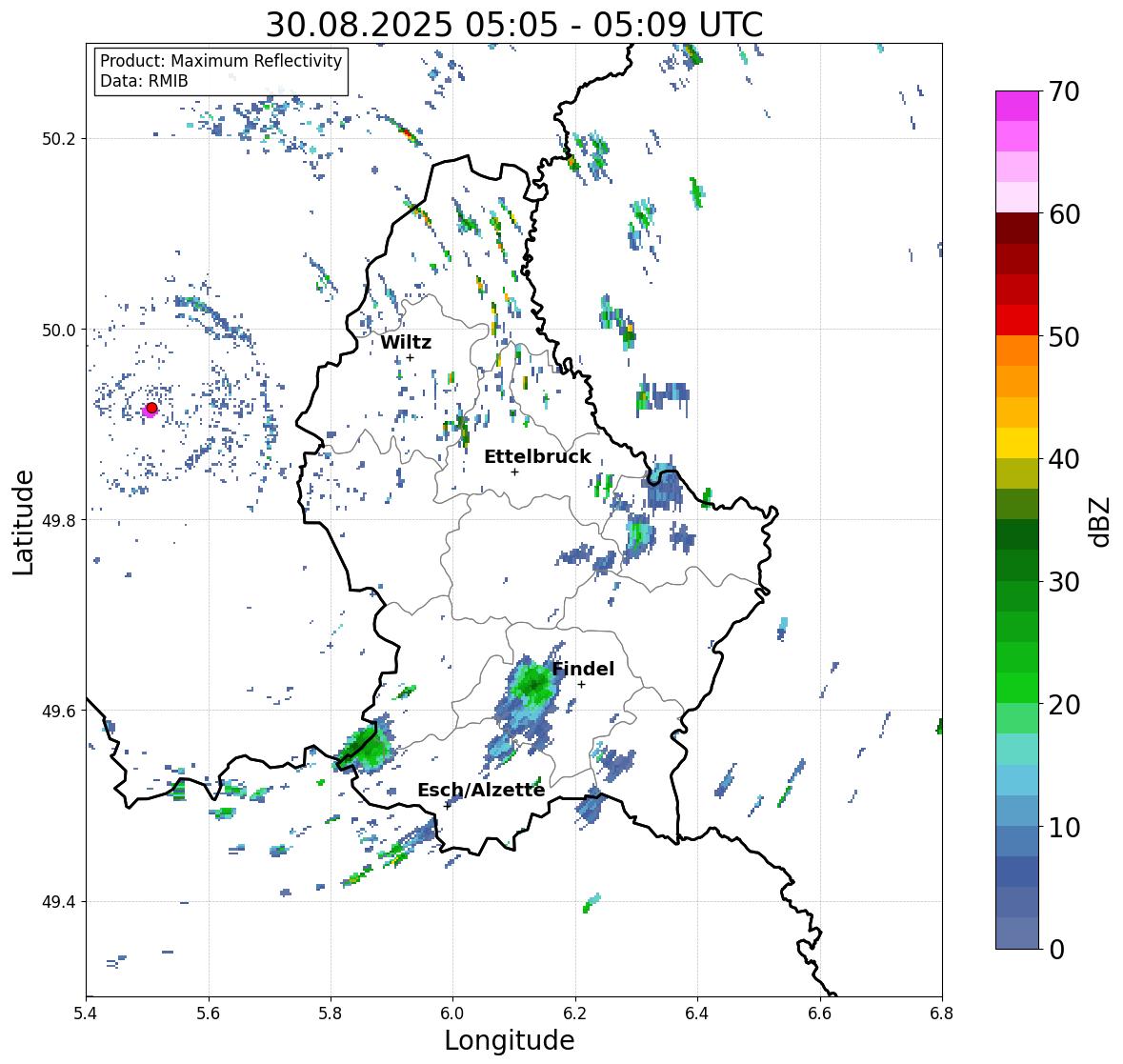Viewport: 1123px width, 1064px height.
Task: Click the Longitude axis label
Action: click(510, 1040)
